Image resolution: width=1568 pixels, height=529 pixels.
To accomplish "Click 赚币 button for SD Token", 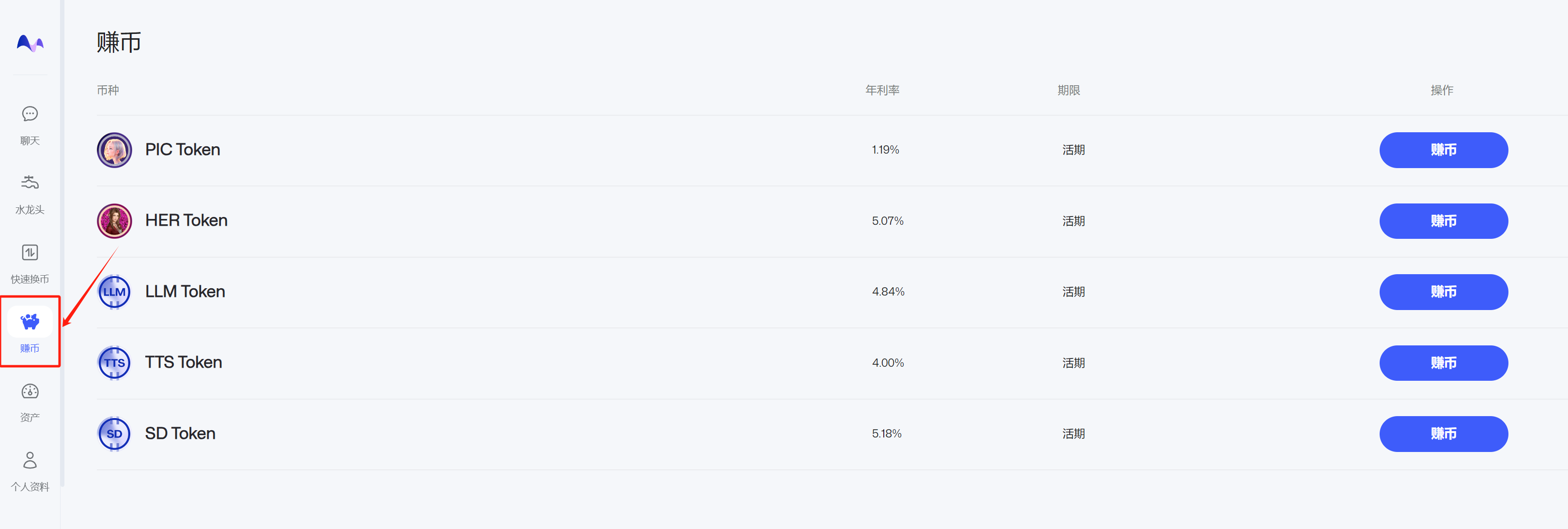I will tap(1443, 434).
